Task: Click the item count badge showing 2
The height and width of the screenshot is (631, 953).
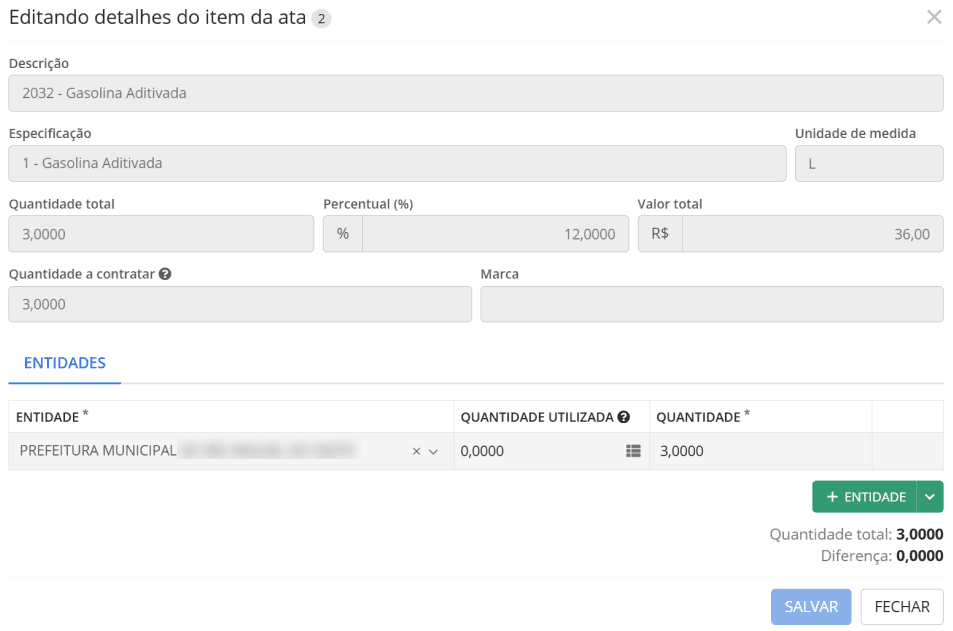Action: click(321, 18)
